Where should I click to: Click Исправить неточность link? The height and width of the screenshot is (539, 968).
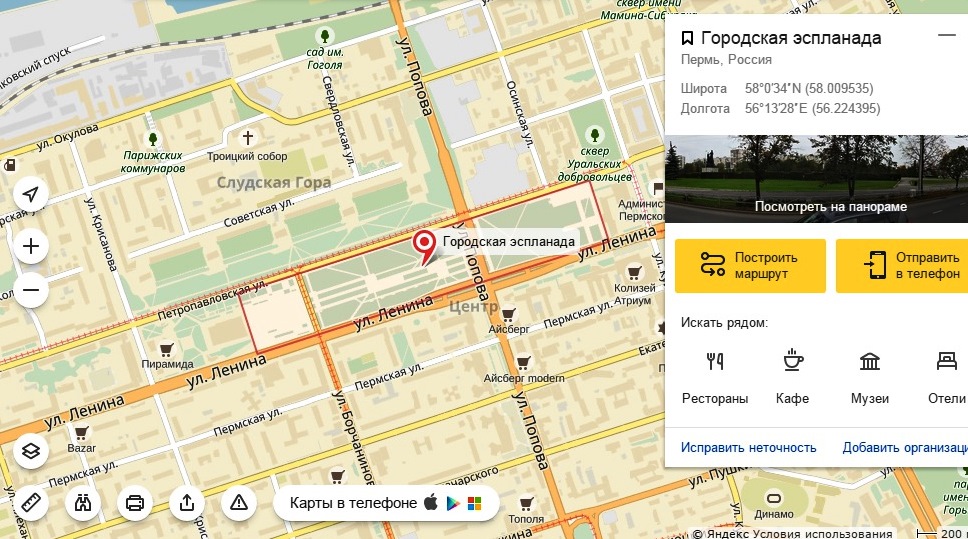[748, 448]
